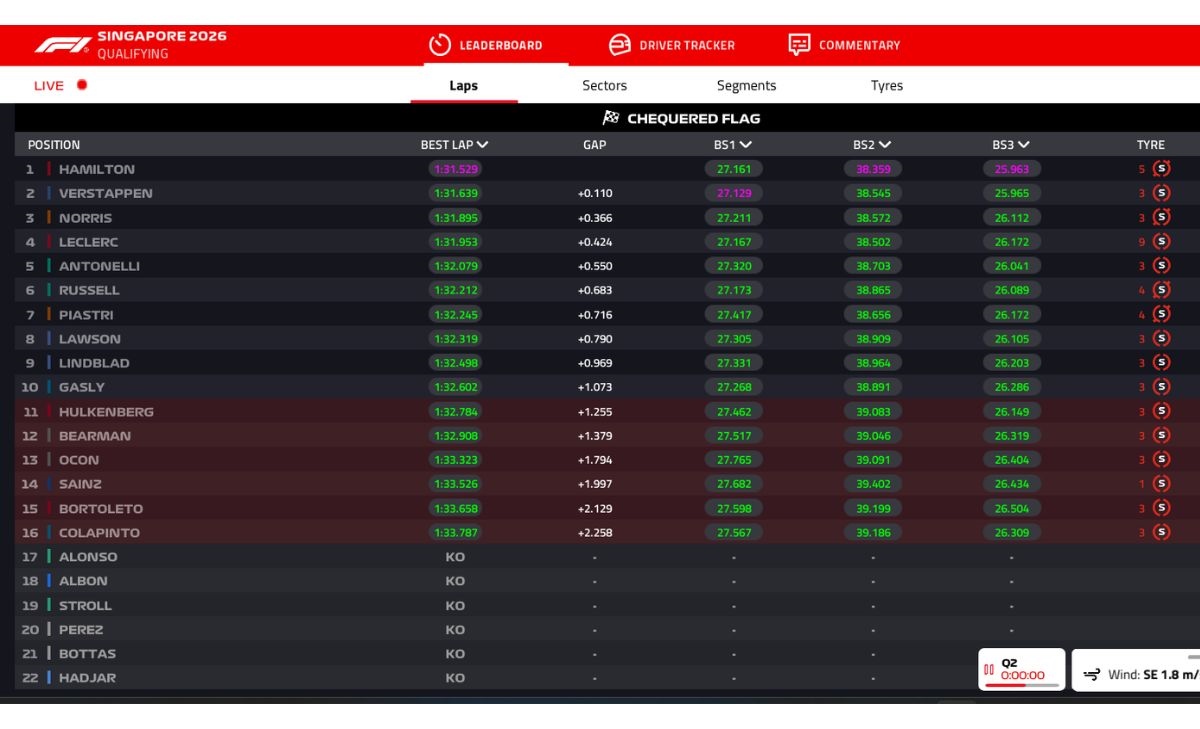The width and height of the screenshot is (1200, 729).
Task: Click Hulkenberg's best lap 1:32.784
Action: [455, 412]
